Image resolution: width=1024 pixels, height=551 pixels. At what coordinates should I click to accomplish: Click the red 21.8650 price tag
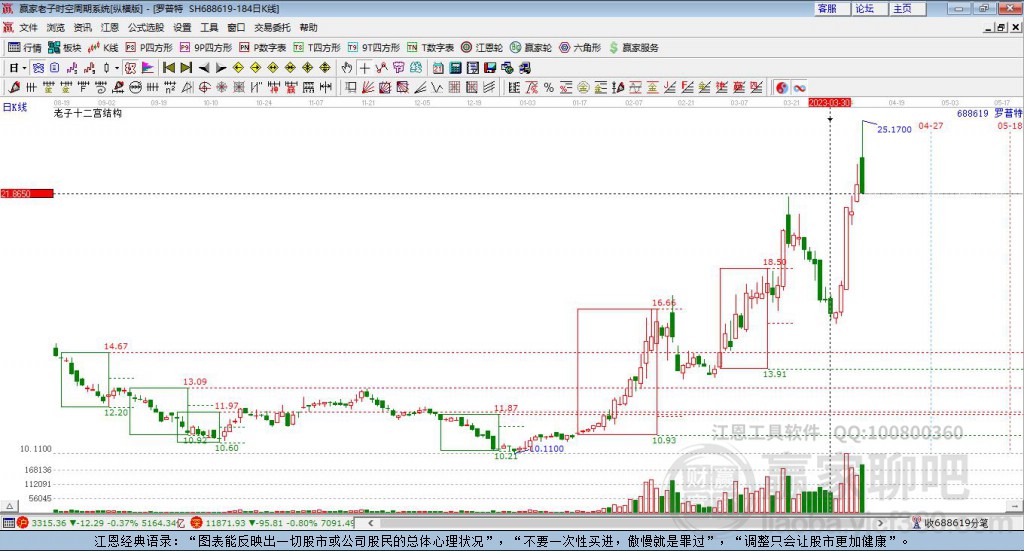tap(27, 193)
